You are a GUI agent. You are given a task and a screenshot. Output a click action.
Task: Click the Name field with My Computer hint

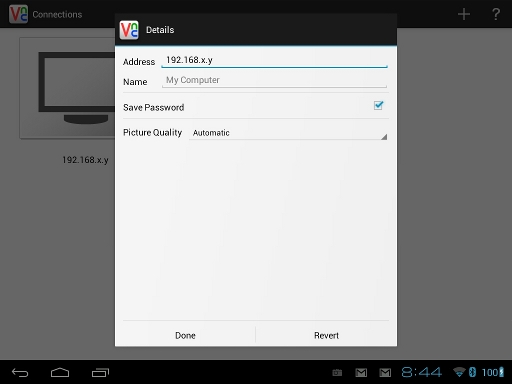(x=274, y=80)
